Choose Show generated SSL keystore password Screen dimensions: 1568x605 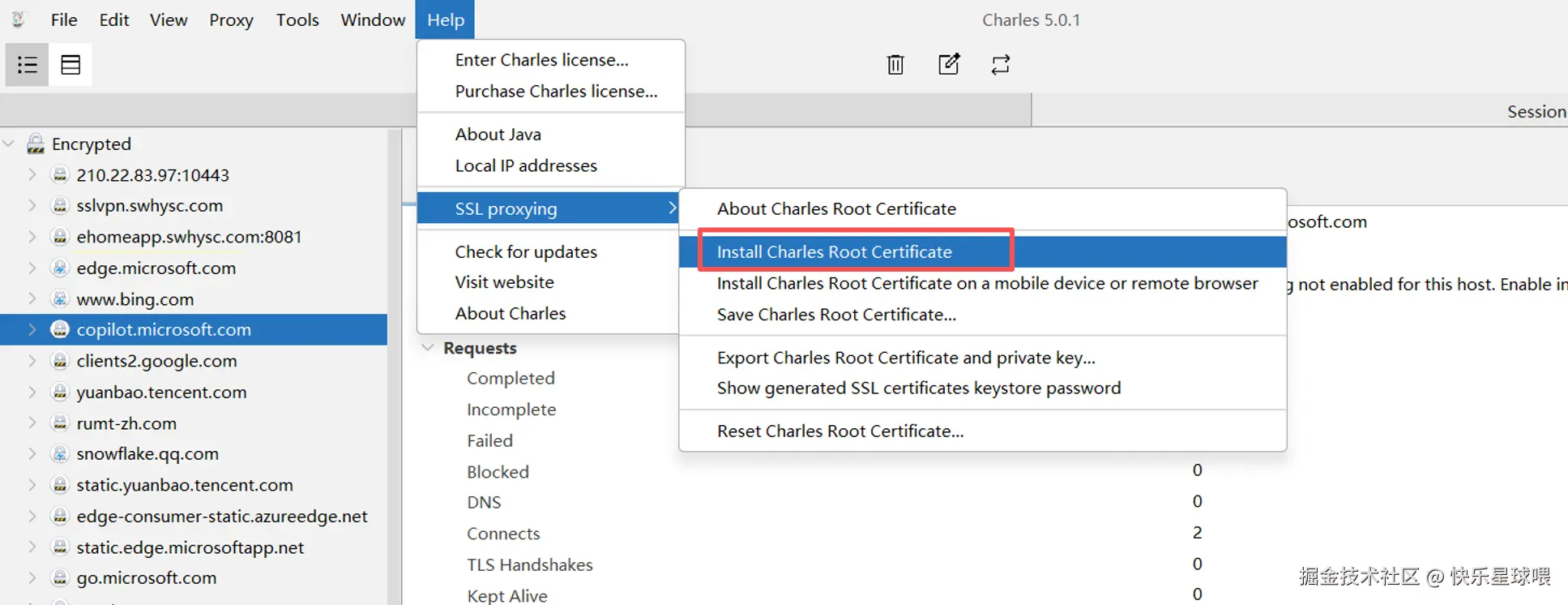click(x=983, y=388)
